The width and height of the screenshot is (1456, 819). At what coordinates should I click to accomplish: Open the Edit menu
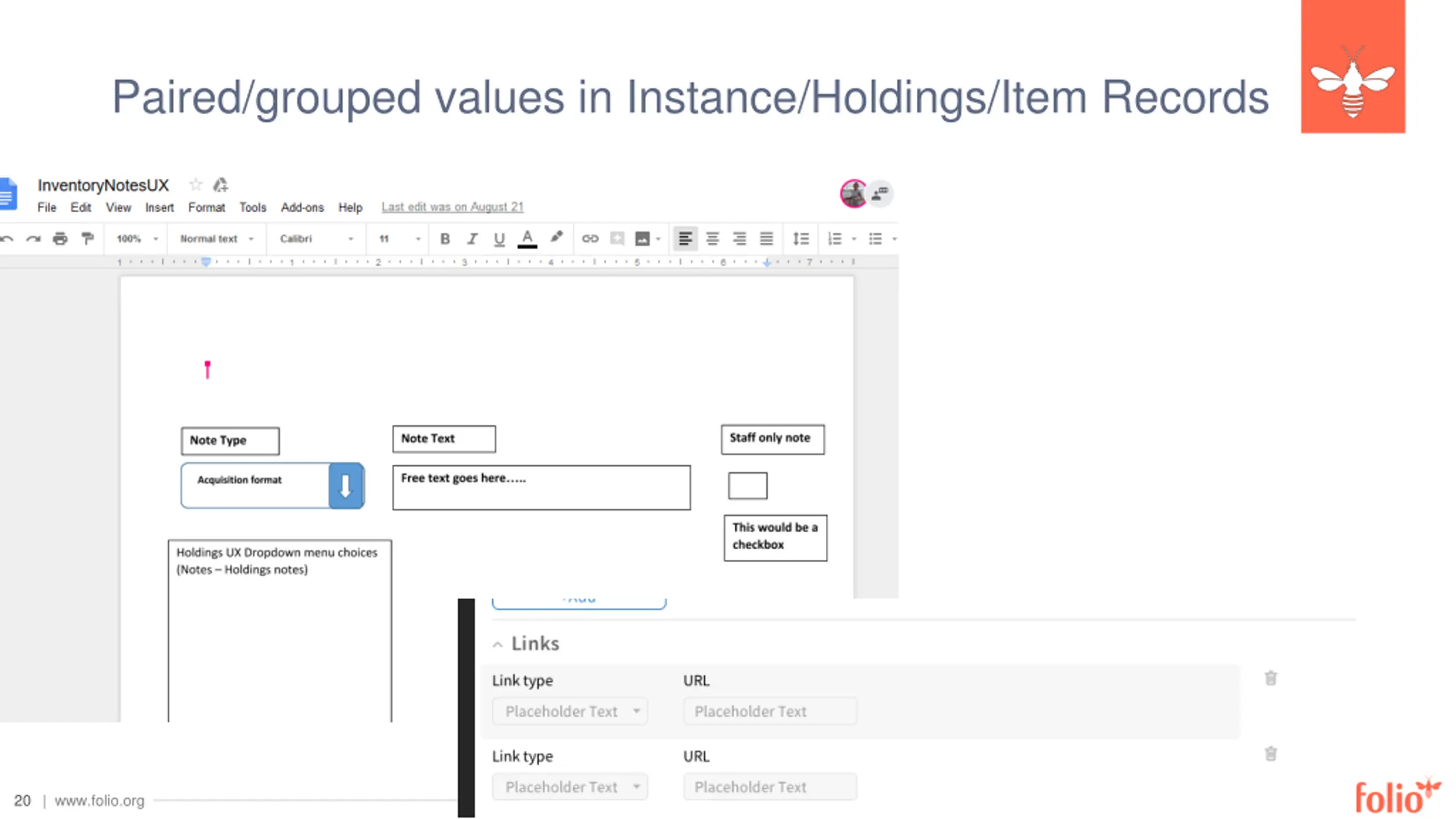click(81, 208)
